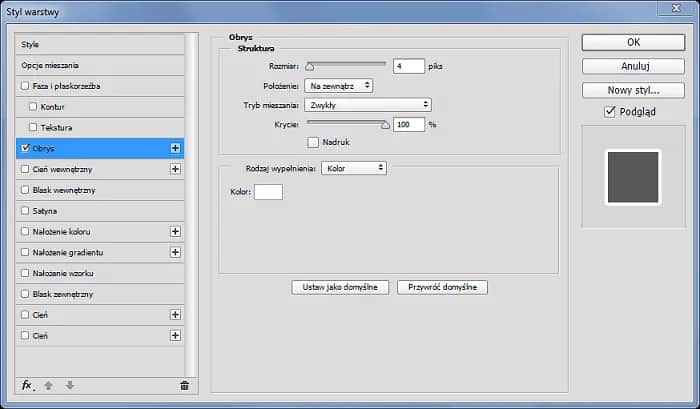Click the trash icon to delete effect
The width and height of the screenshot is (700, 409).
(x=184, y=385)
